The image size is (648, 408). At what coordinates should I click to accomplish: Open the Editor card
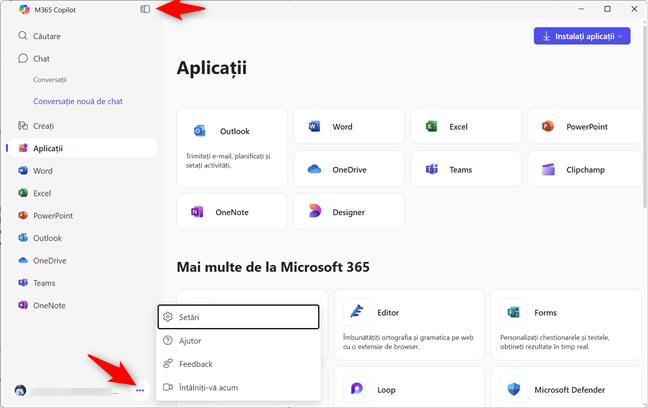pos(409,324)
